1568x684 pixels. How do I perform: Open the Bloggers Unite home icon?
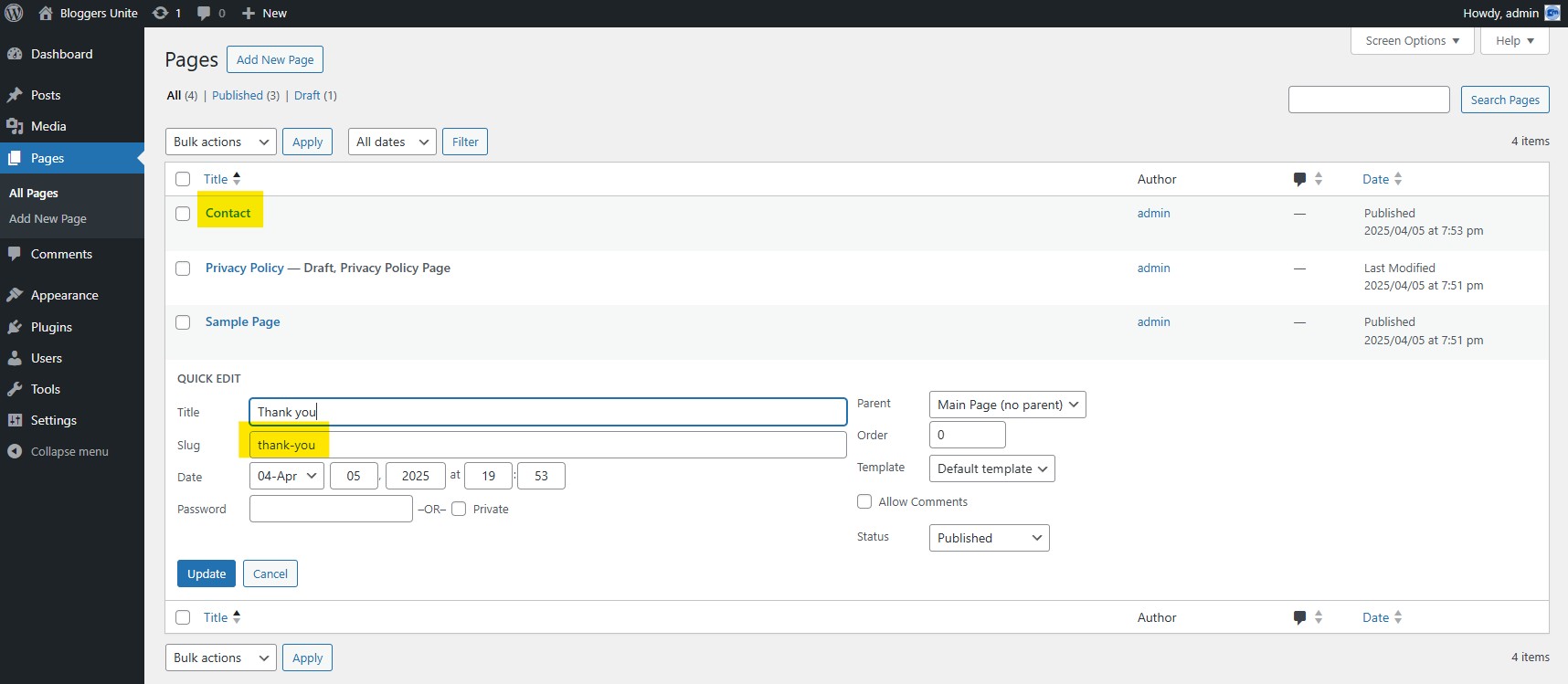46,13
